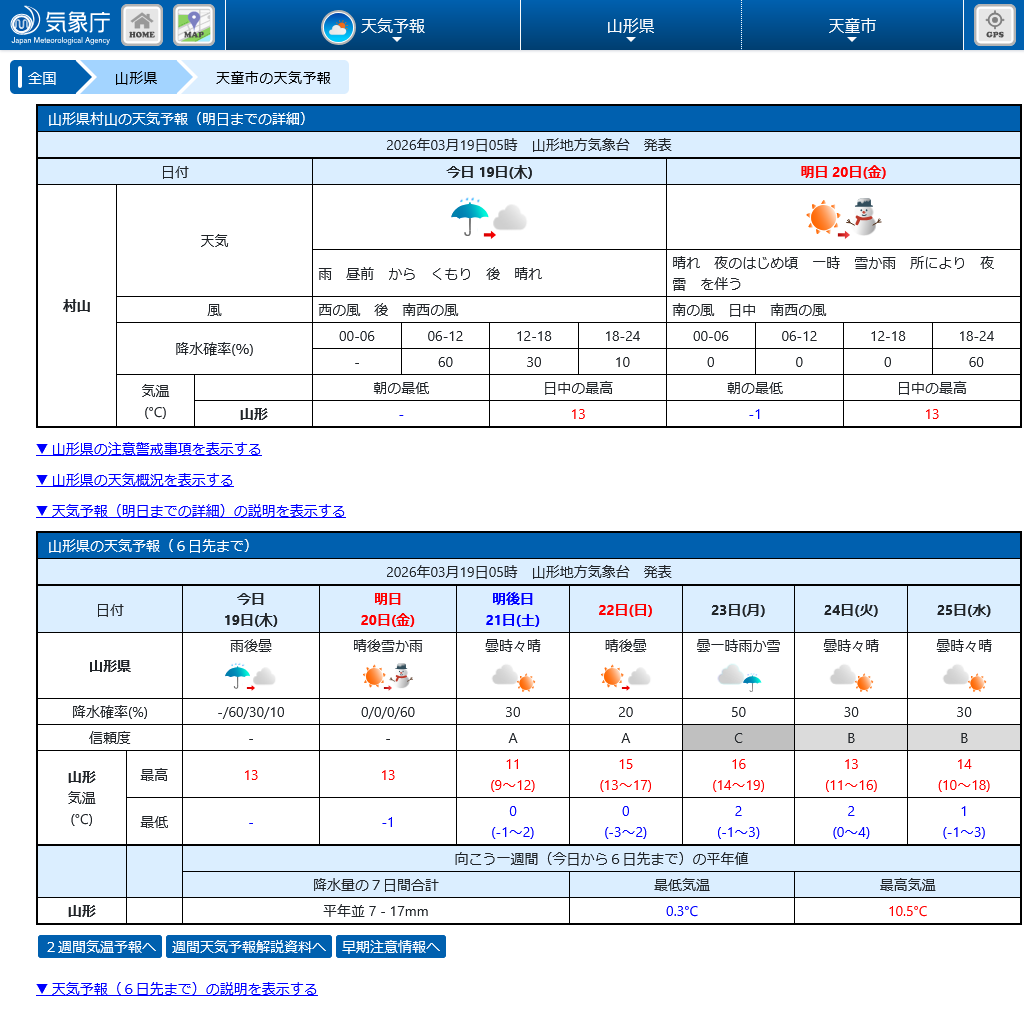The image size is (1024, 1024).
Task: Select the 全国 breadcrumb
Action: pyautogui.click(x=42, y=78)
